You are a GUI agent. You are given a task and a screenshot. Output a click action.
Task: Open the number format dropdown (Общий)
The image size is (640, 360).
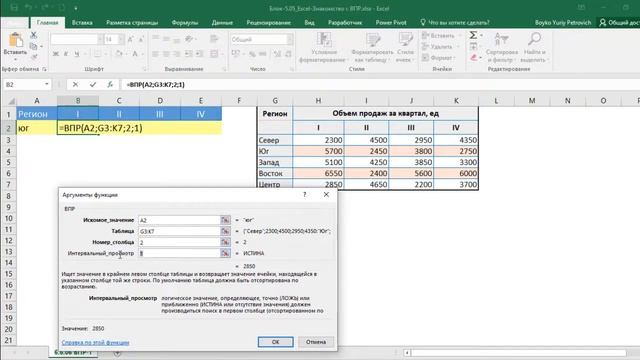tap(290, 39)
